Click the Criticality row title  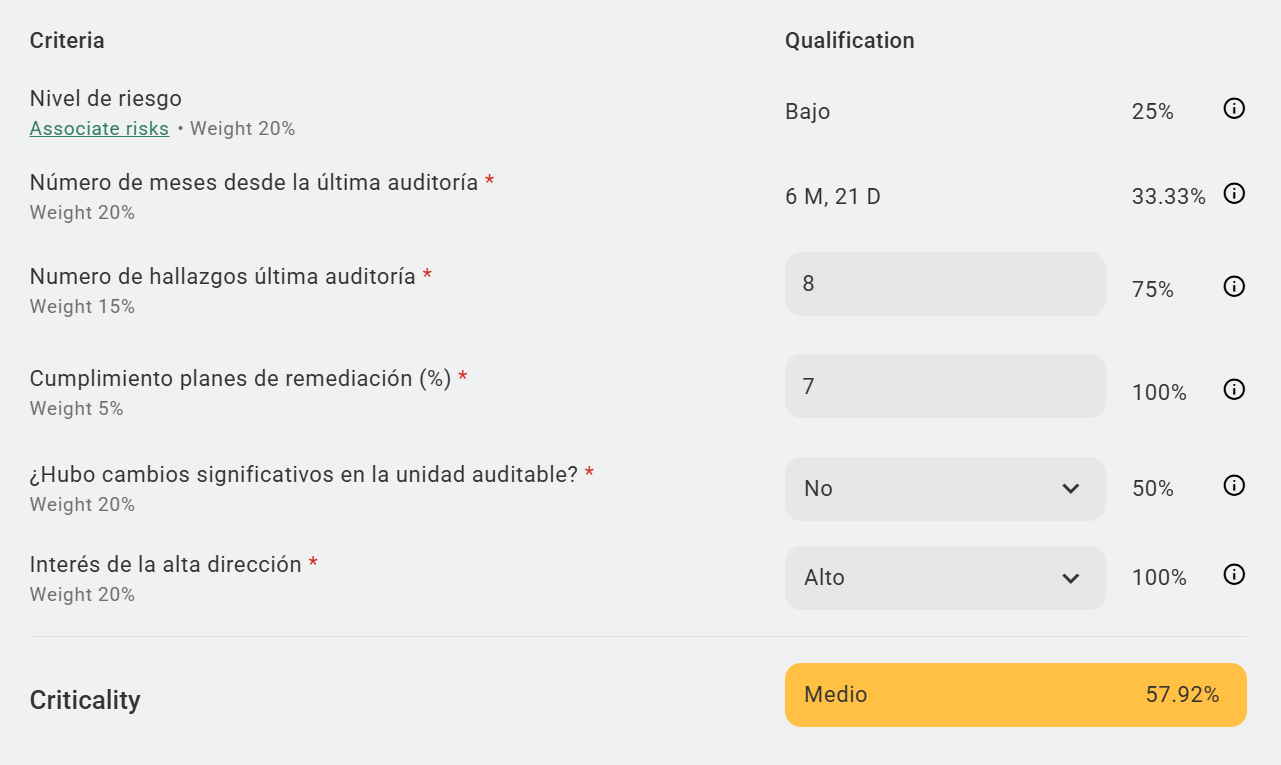[85, 700]
